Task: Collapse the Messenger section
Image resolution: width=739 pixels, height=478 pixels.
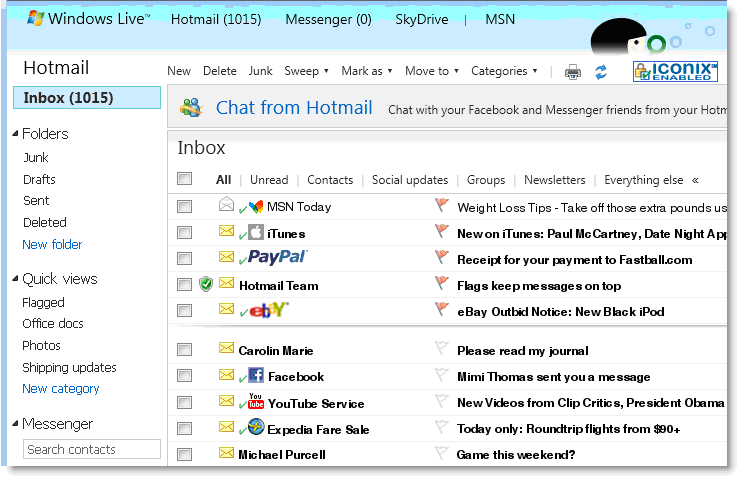Action: 16,423
